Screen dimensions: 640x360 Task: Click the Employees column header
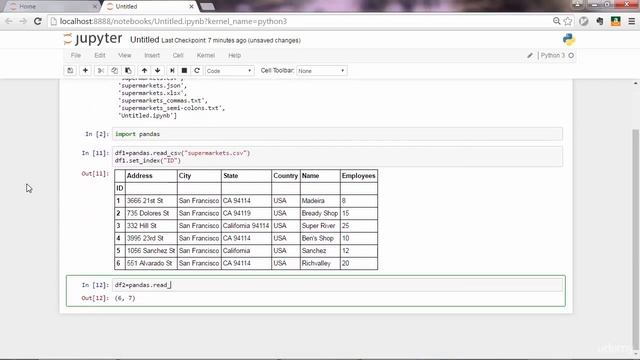(x=358, y=176)
